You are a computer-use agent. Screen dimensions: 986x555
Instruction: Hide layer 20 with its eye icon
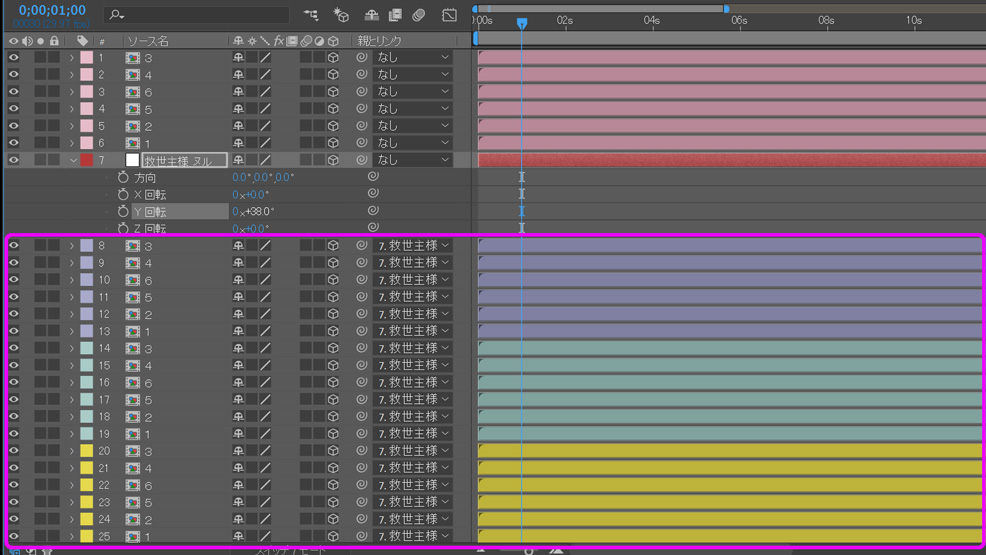[x=14, y=451]
